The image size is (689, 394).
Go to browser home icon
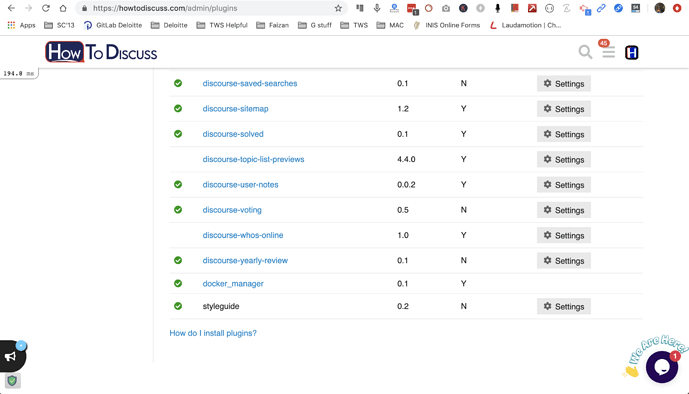(x=63, y=8)
